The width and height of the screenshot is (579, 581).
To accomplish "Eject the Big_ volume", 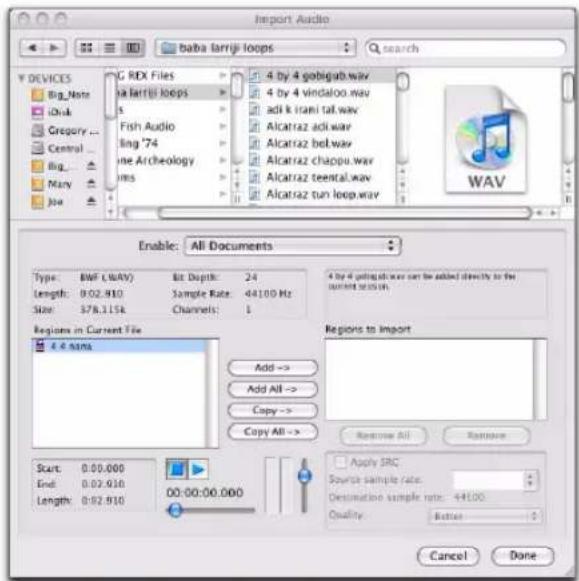I will point(91,166).
